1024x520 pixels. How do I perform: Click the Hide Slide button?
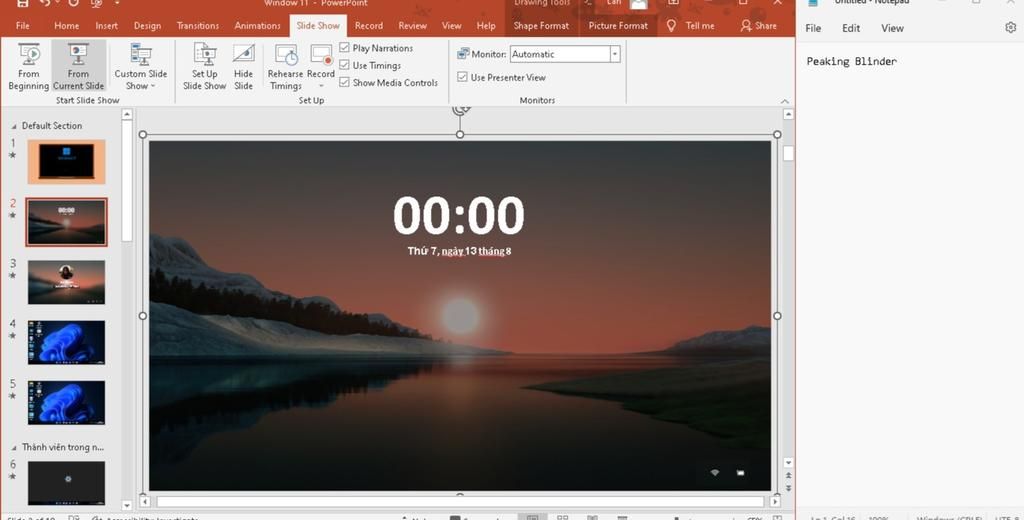244,67
